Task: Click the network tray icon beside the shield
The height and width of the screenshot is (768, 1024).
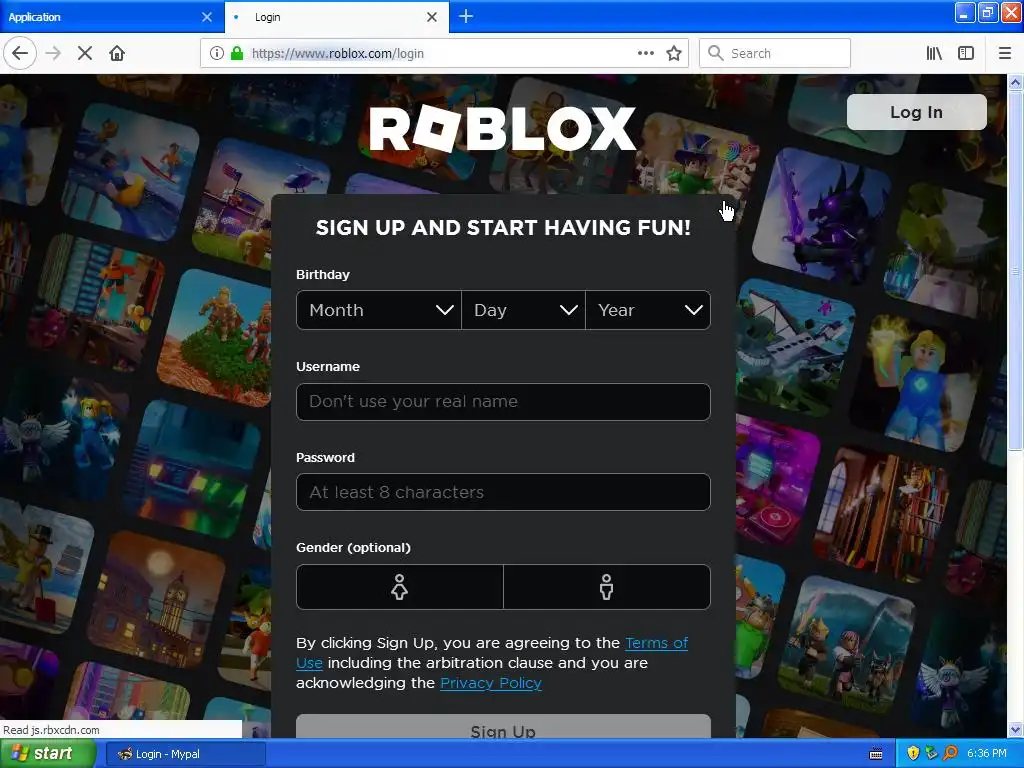Action: point(931,754)
